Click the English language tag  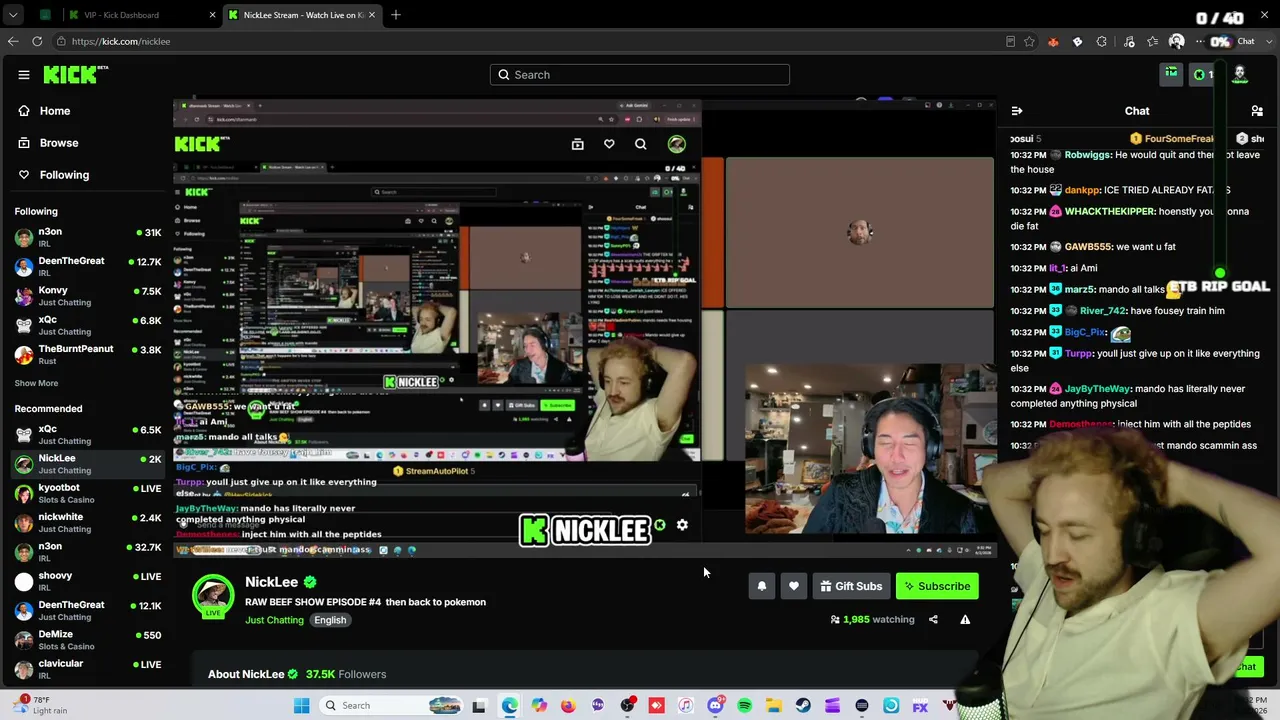[x=330, y=620]
